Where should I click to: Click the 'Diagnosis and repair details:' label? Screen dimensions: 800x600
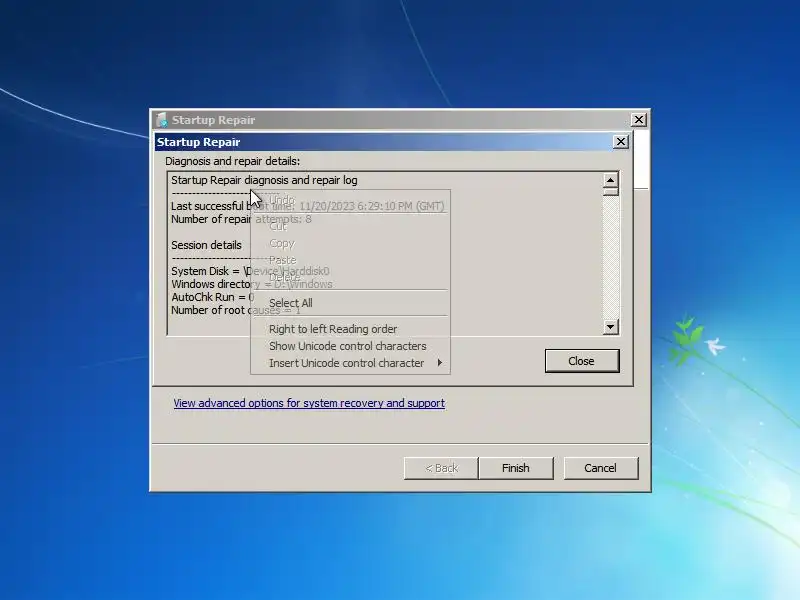[232, 161]
